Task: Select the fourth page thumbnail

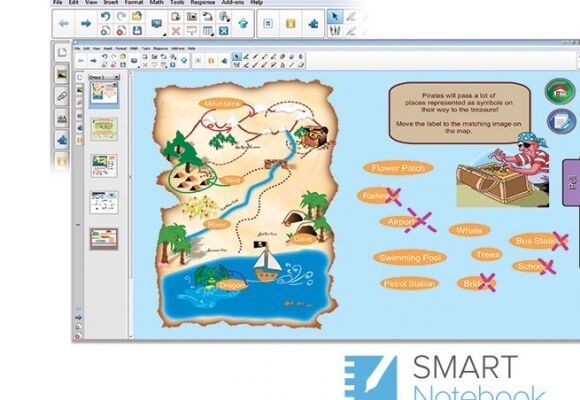Action: [x=104, y=202]
